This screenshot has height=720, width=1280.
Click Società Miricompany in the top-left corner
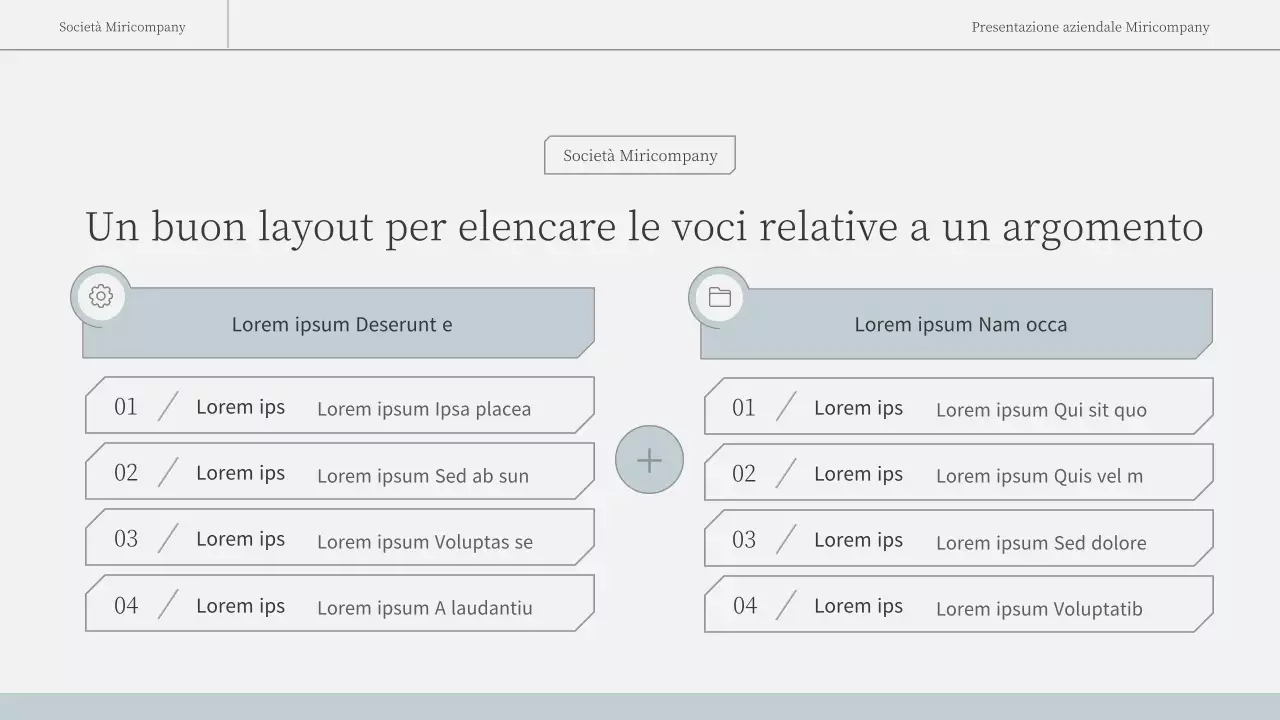click(121, 27)
